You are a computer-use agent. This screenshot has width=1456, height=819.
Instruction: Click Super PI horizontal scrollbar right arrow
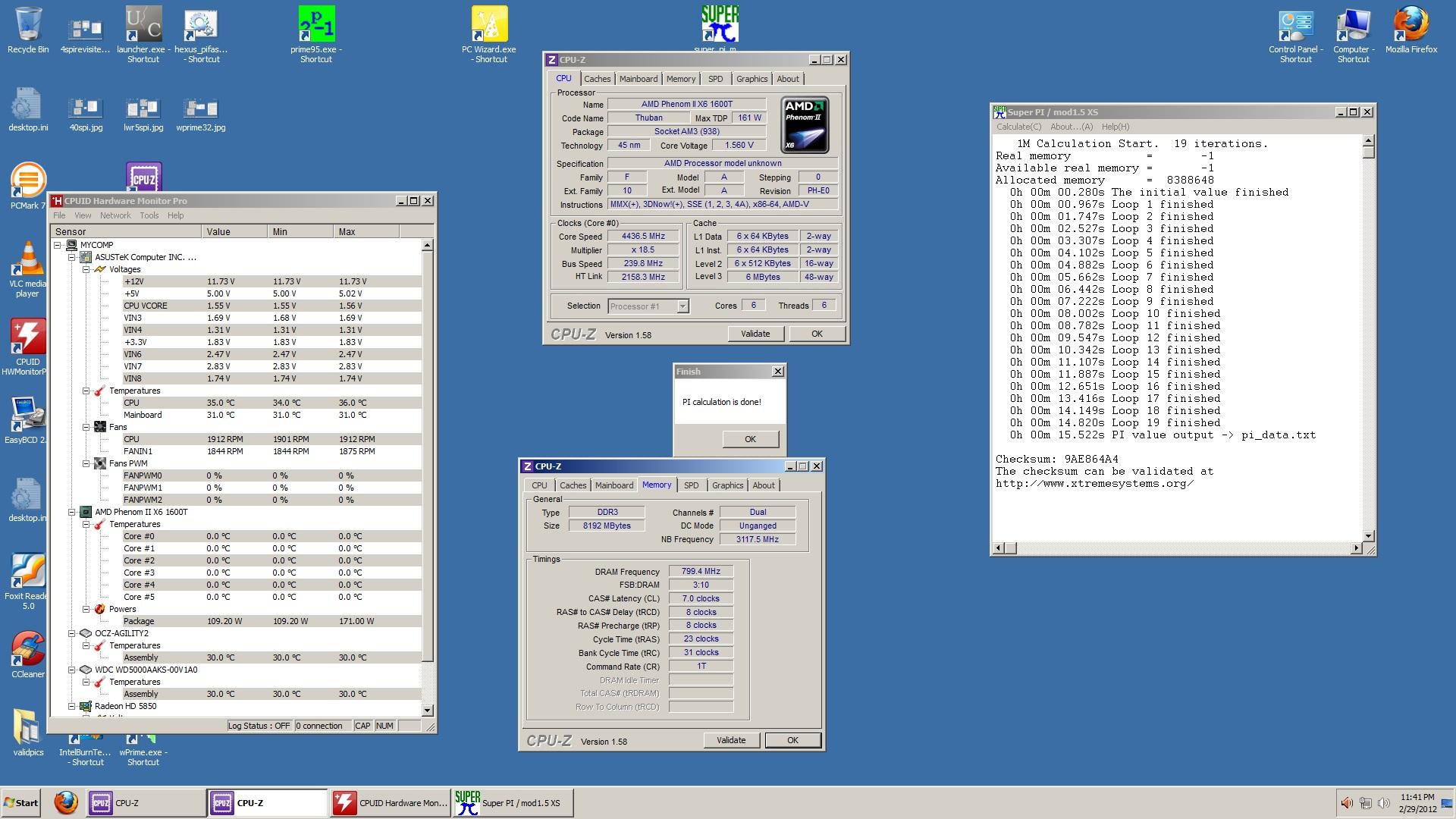(x=1357, y=548)
